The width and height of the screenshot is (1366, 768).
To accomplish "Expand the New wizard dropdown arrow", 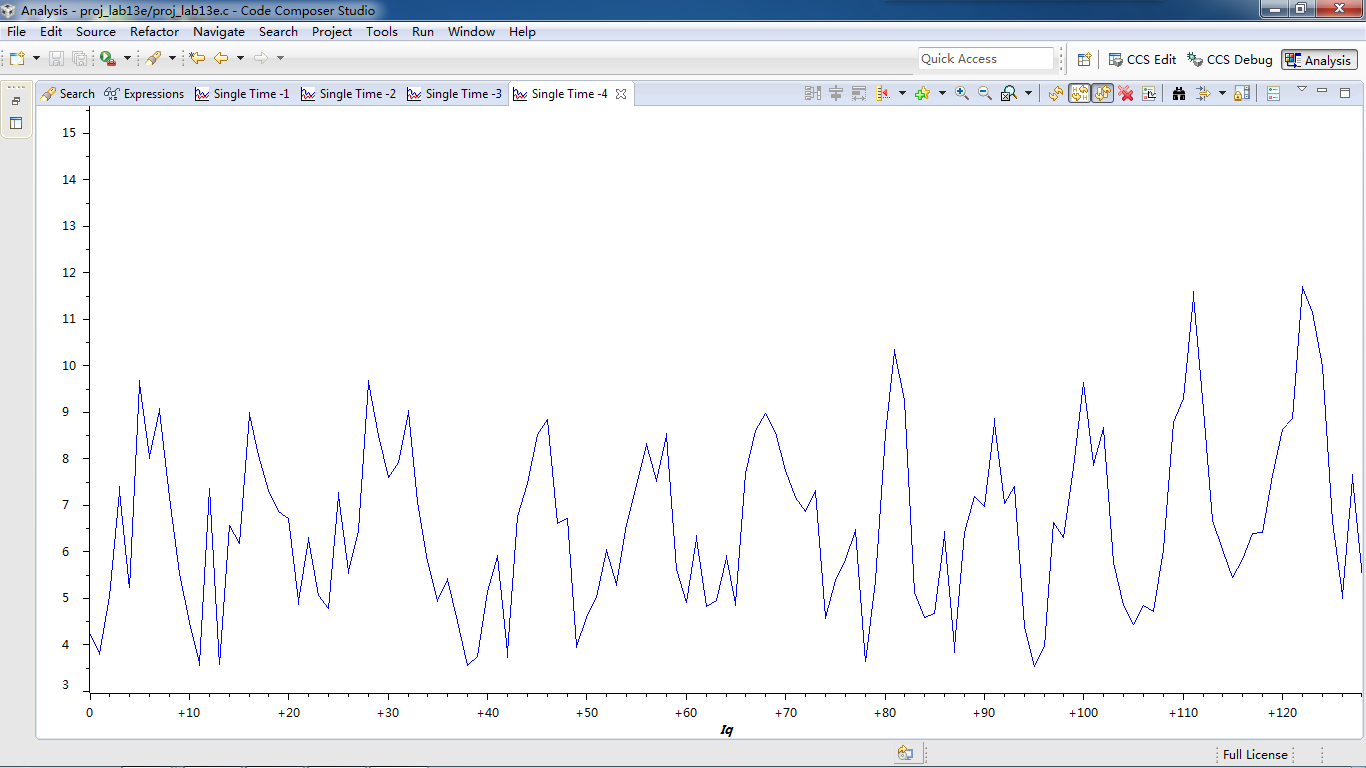I will [37, 59].
